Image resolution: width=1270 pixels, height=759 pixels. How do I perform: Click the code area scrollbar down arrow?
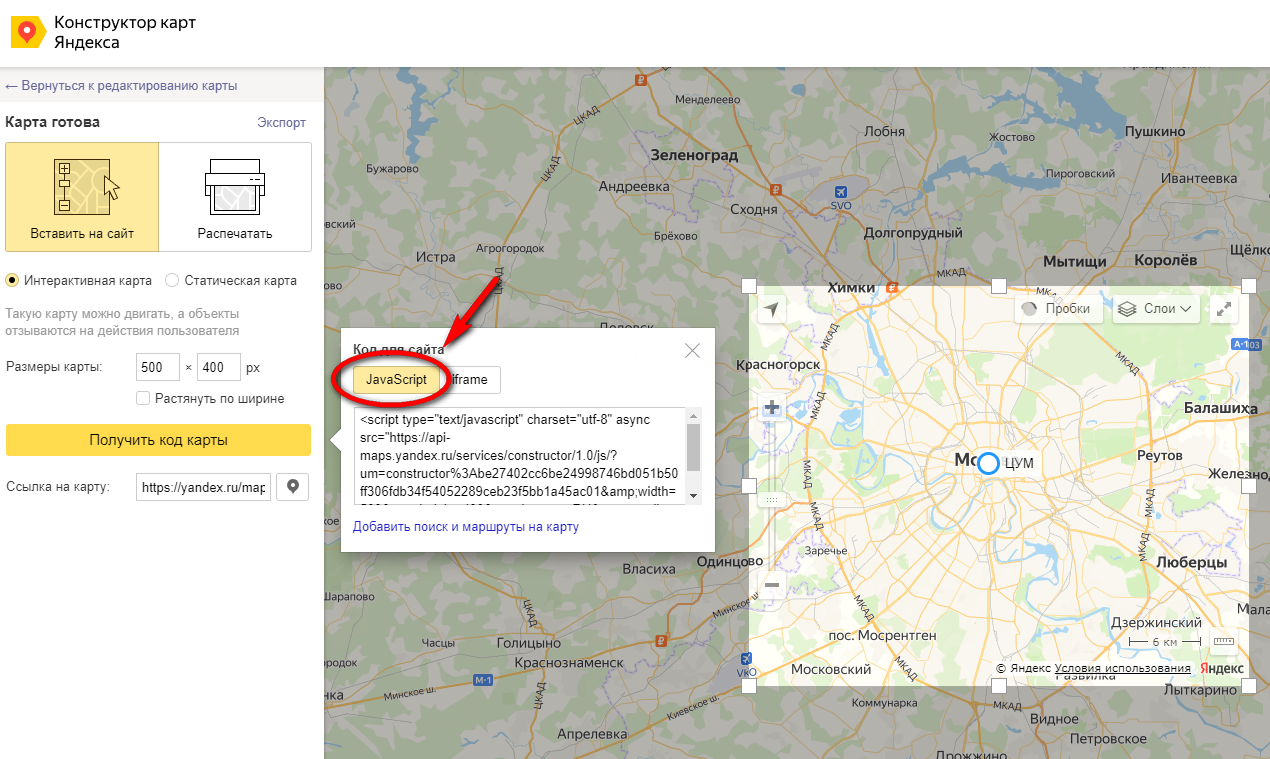[x=694, y=496]
